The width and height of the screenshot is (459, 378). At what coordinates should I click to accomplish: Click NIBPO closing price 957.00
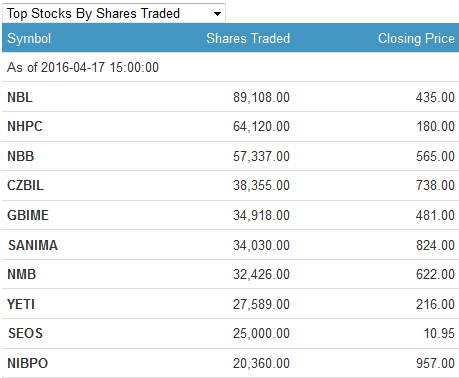pos(435,363)
